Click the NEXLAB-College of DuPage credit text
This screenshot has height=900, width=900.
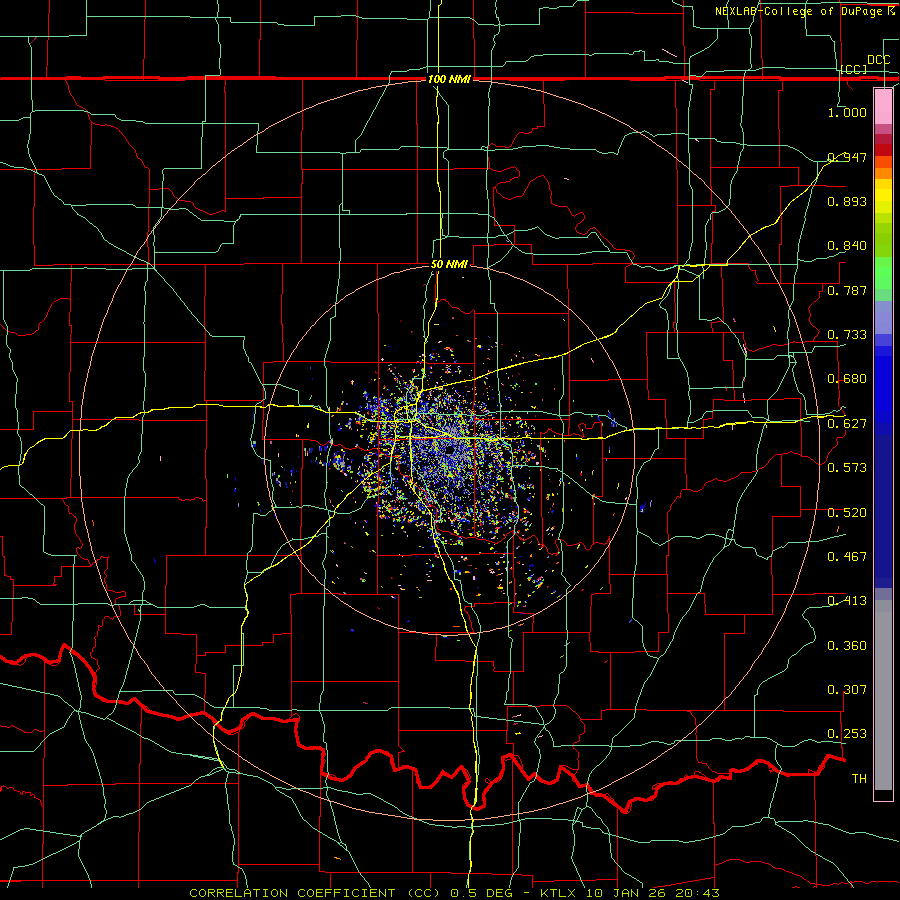pyautogui.click(x=804, y=11)
